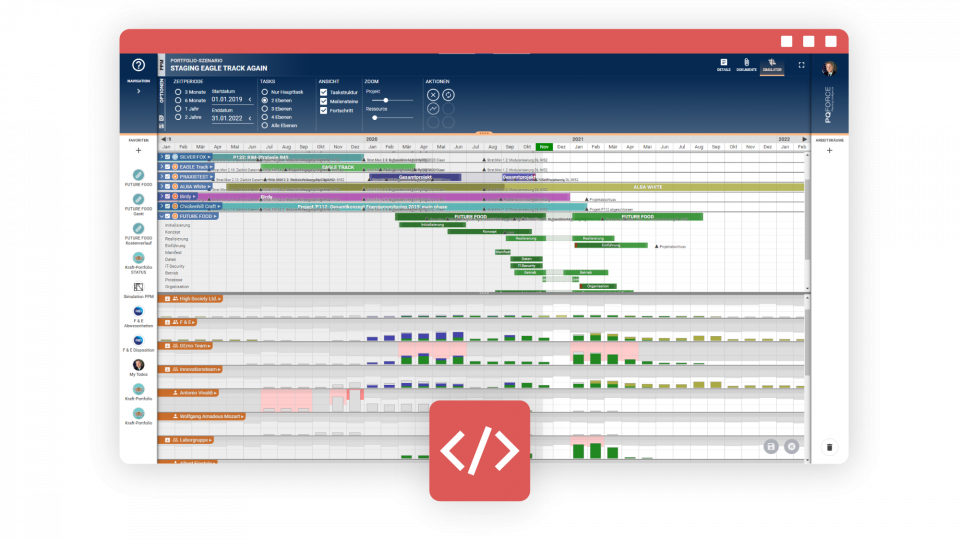Select the 6 Monate time period
Screen dimensions: 960x540
(x=178, y=100)
